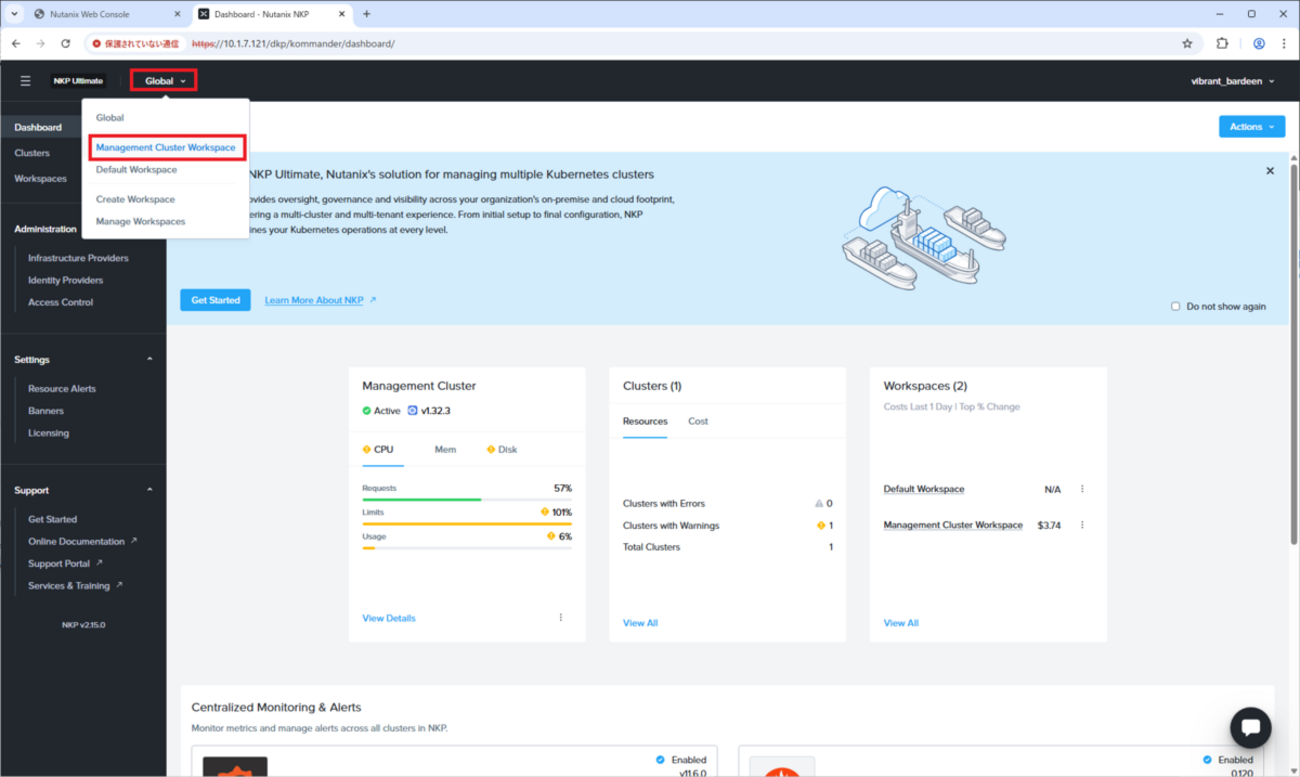Screen dimensions: 1300x777
Task: Switch to the Resources tab
Action: tap(645, 421)
